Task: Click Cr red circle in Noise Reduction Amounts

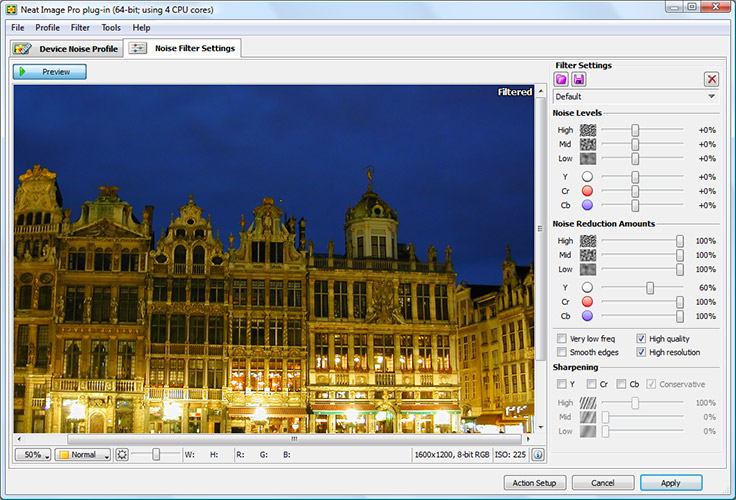Action: click(x=587, y=301)
